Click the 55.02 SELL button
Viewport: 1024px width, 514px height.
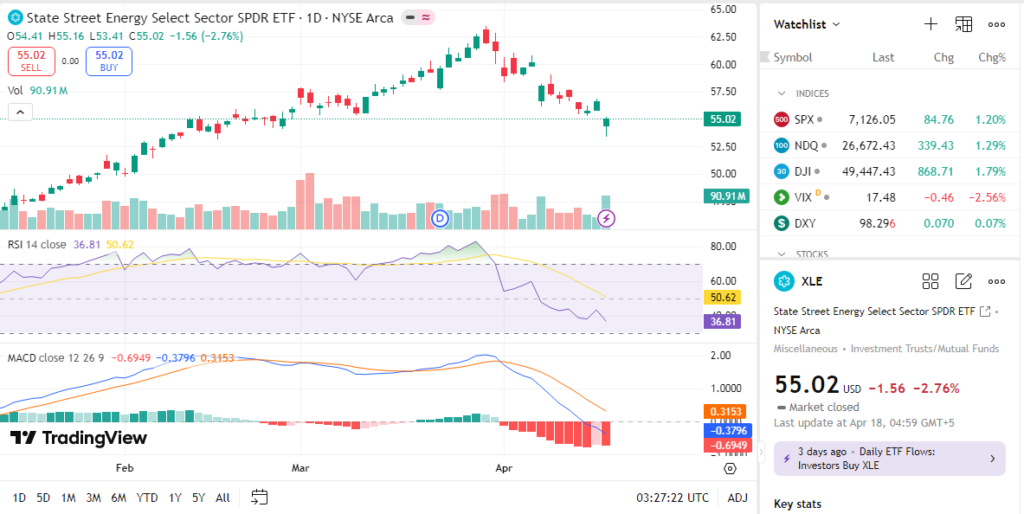click(x=31, y=61)
